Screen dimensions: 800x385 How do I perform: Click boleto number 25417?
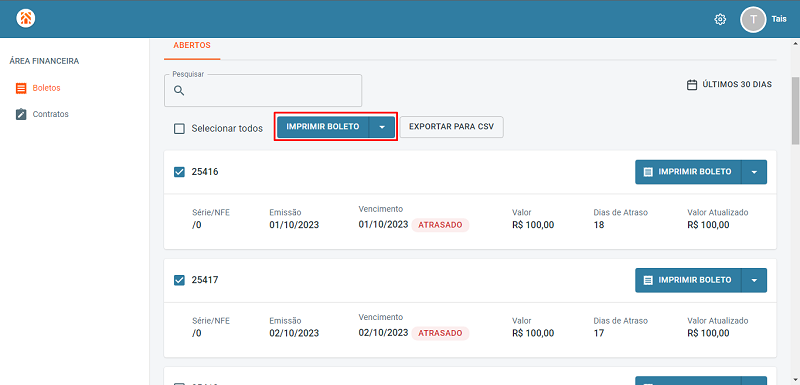205,280
